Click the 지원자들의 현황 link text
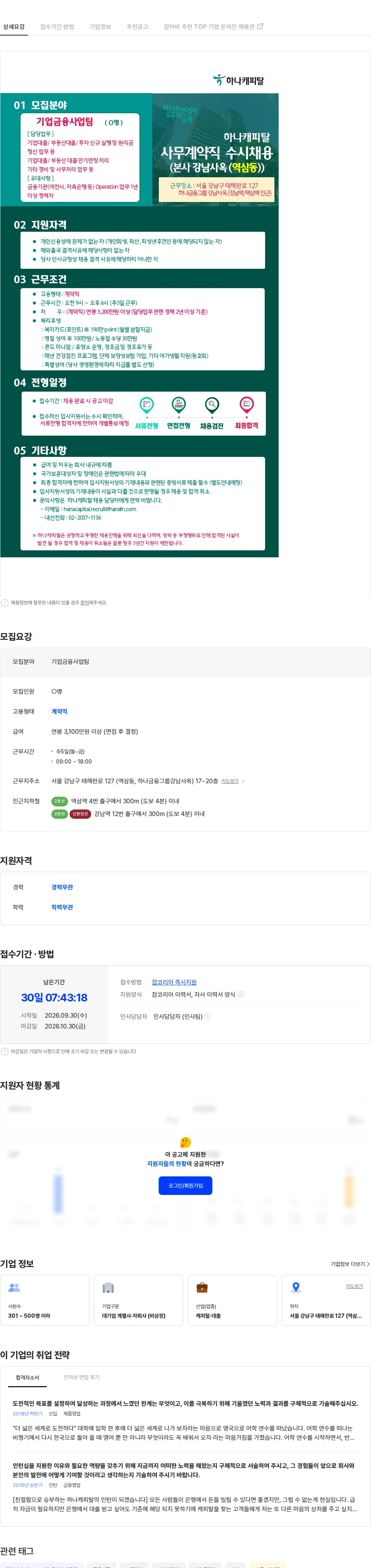The height and width of the screenshot is (1568, 371). click(x=167, y=1163)
